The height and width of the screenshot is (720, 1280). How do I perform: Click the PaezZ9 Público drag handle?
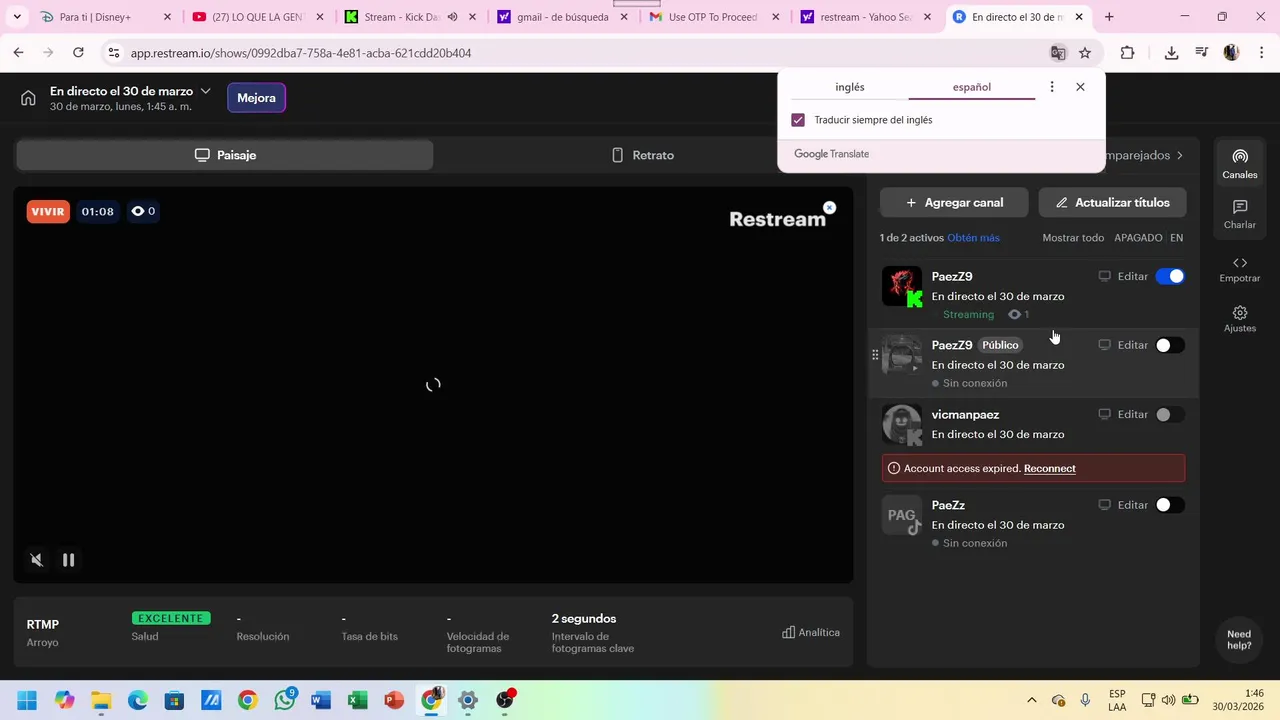875,355
